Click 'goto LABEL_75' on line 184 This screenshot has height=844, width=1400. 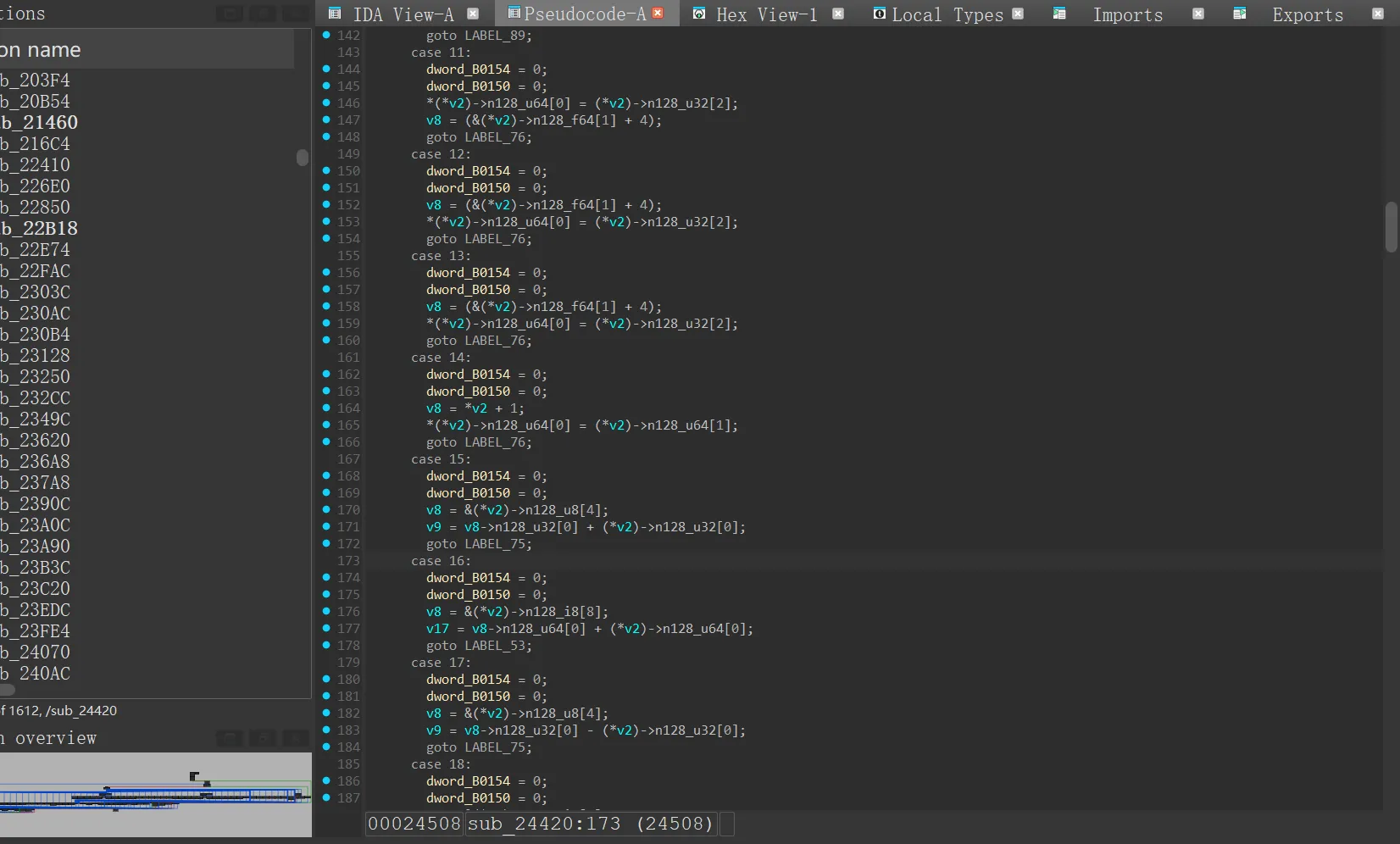(x=480, y=747)
